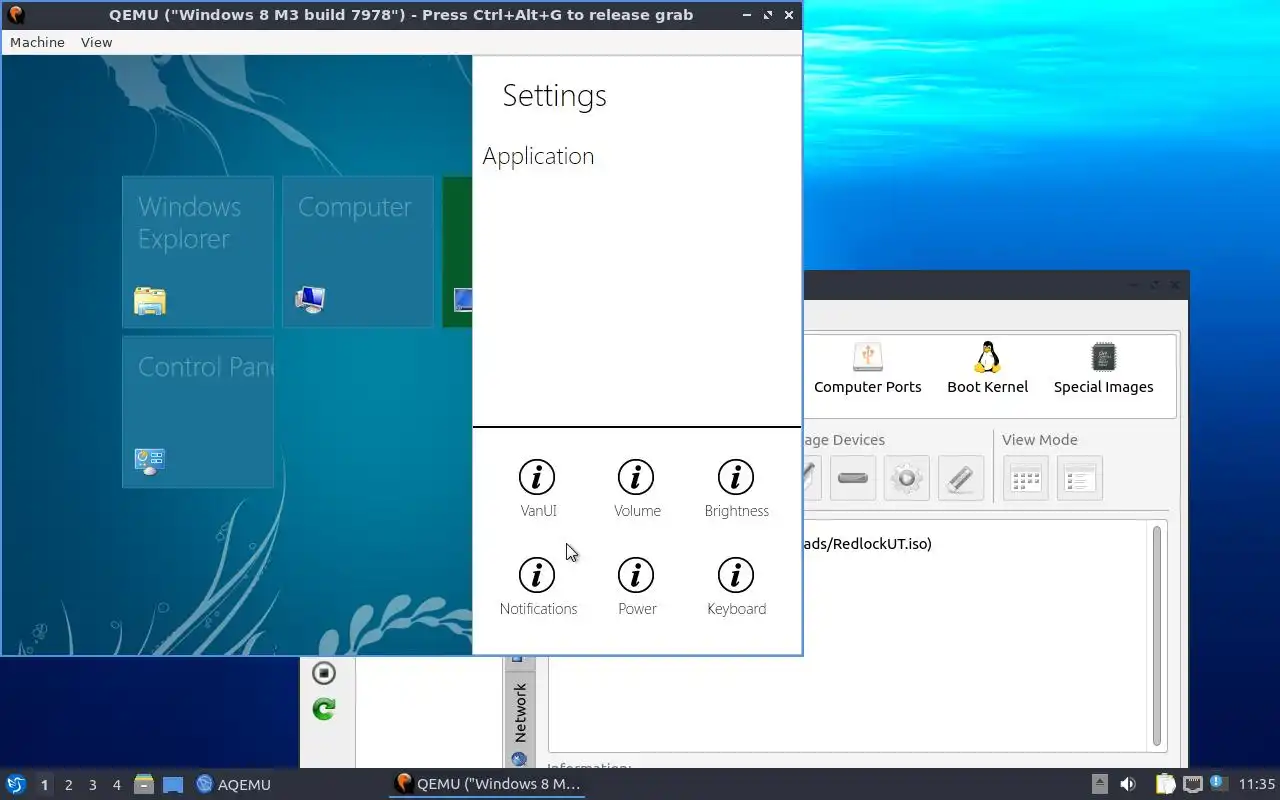This screenshot has height=800, width=1280.
Task: Select Boot Kernel tab in AQEMU
Action: point(987,368)
